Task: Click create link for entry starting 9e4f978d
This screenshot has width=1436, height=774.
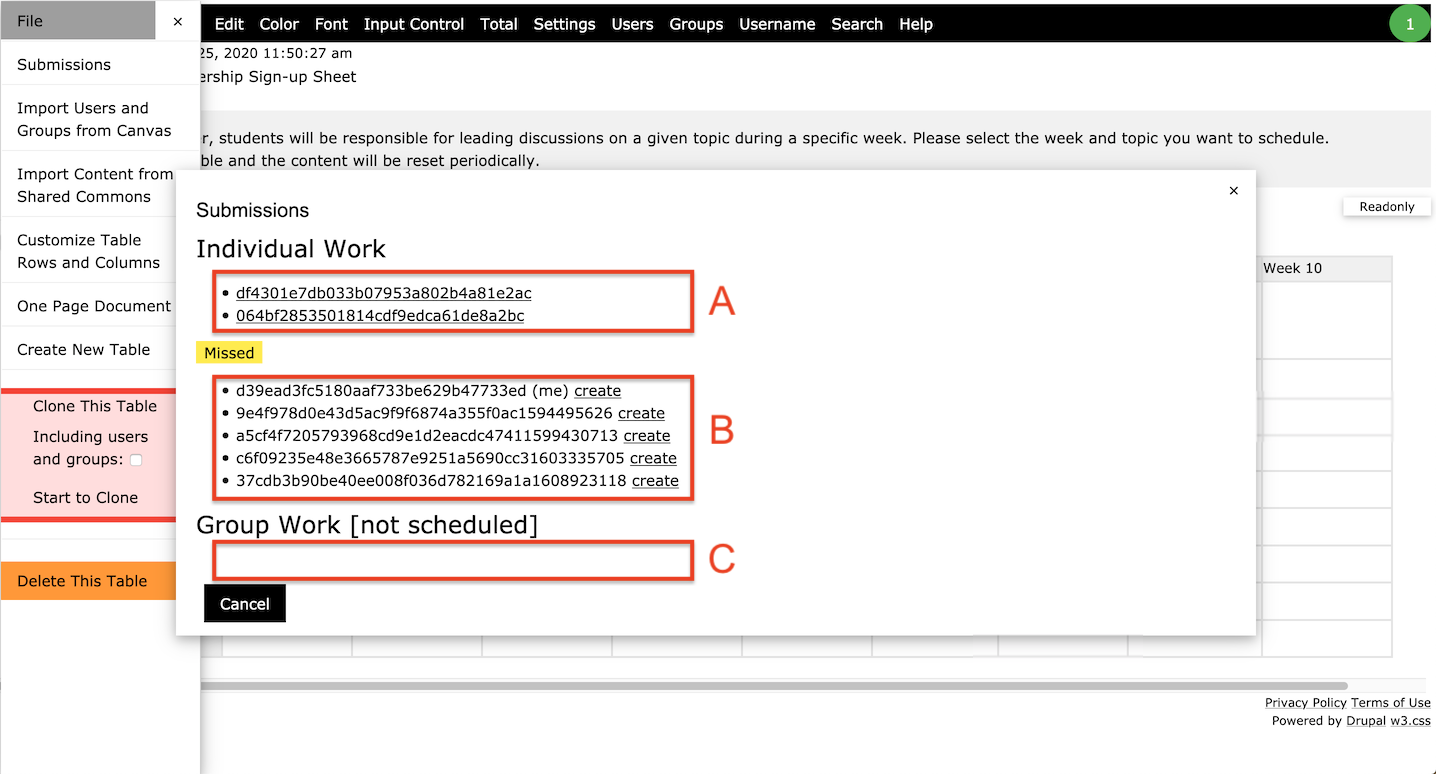Action: pos(641,413)
